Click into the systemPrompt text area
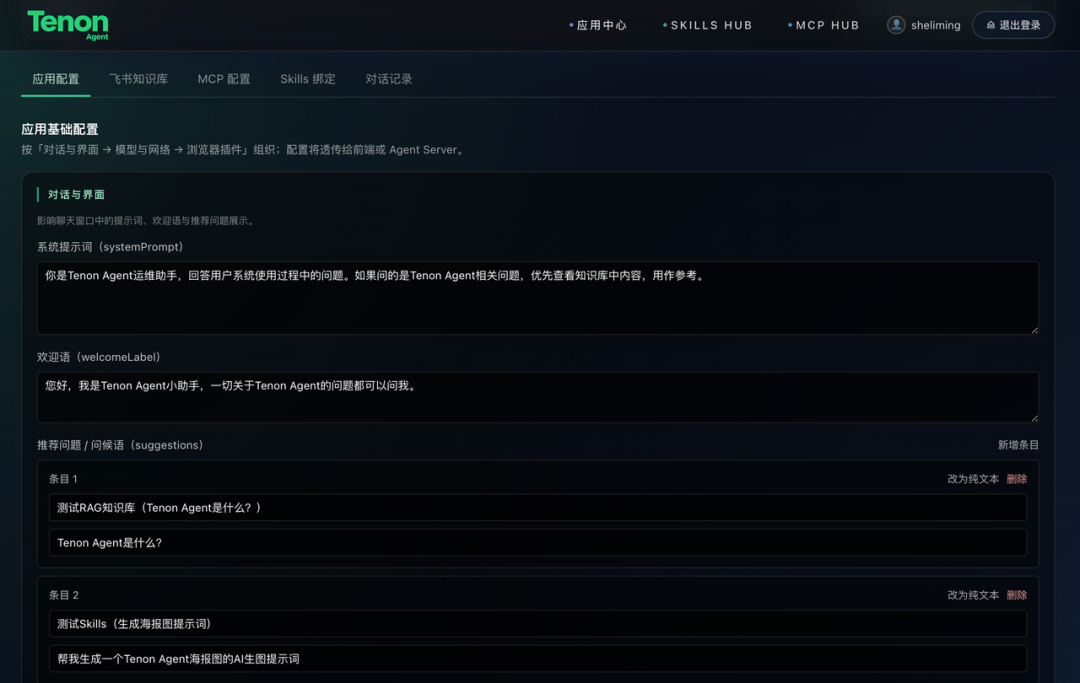The width and height of the screenshot is (1080, 683). click(x=538, y=298)
